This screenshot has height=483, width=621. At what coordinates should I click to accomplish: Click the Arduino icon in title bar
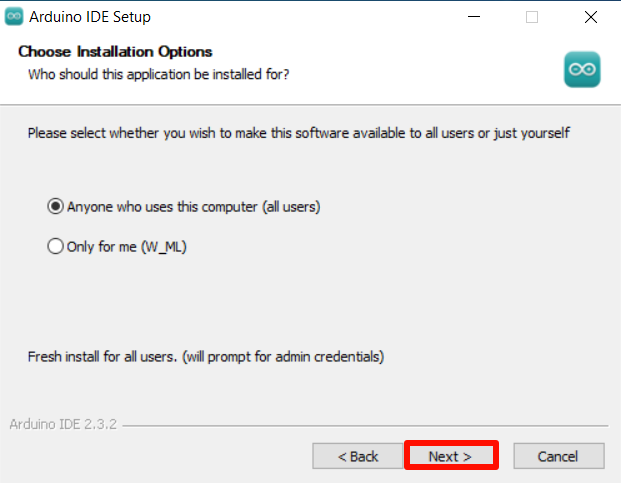14,17
